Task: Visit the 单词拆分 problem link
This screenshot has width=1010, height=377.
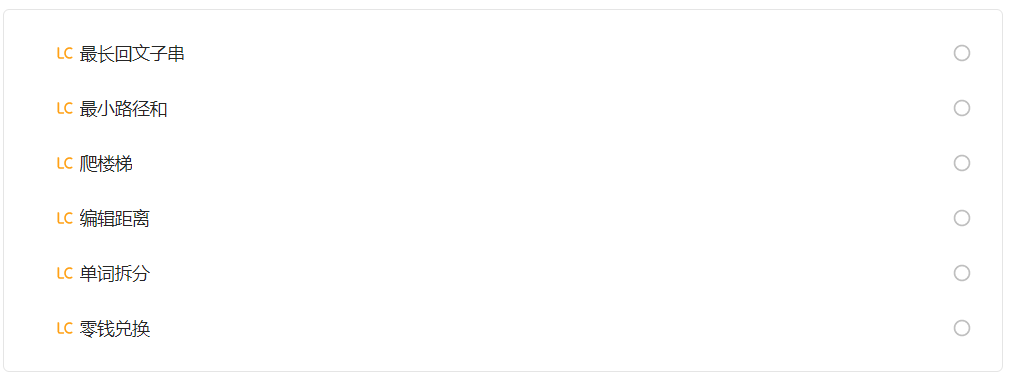Action: pos(115,274)
